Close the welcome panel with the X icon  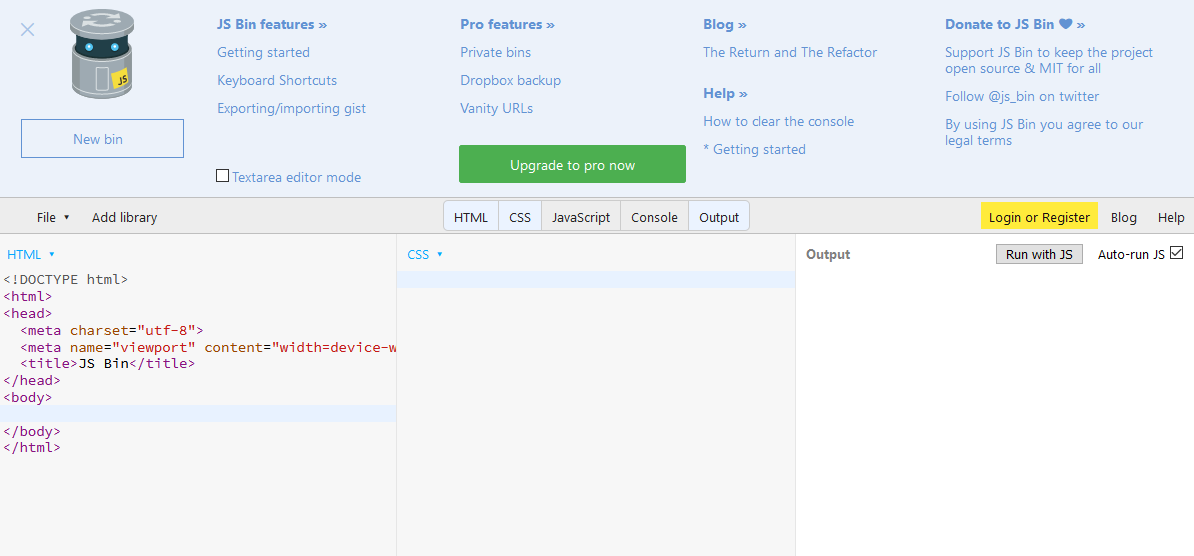pos(27,30)
